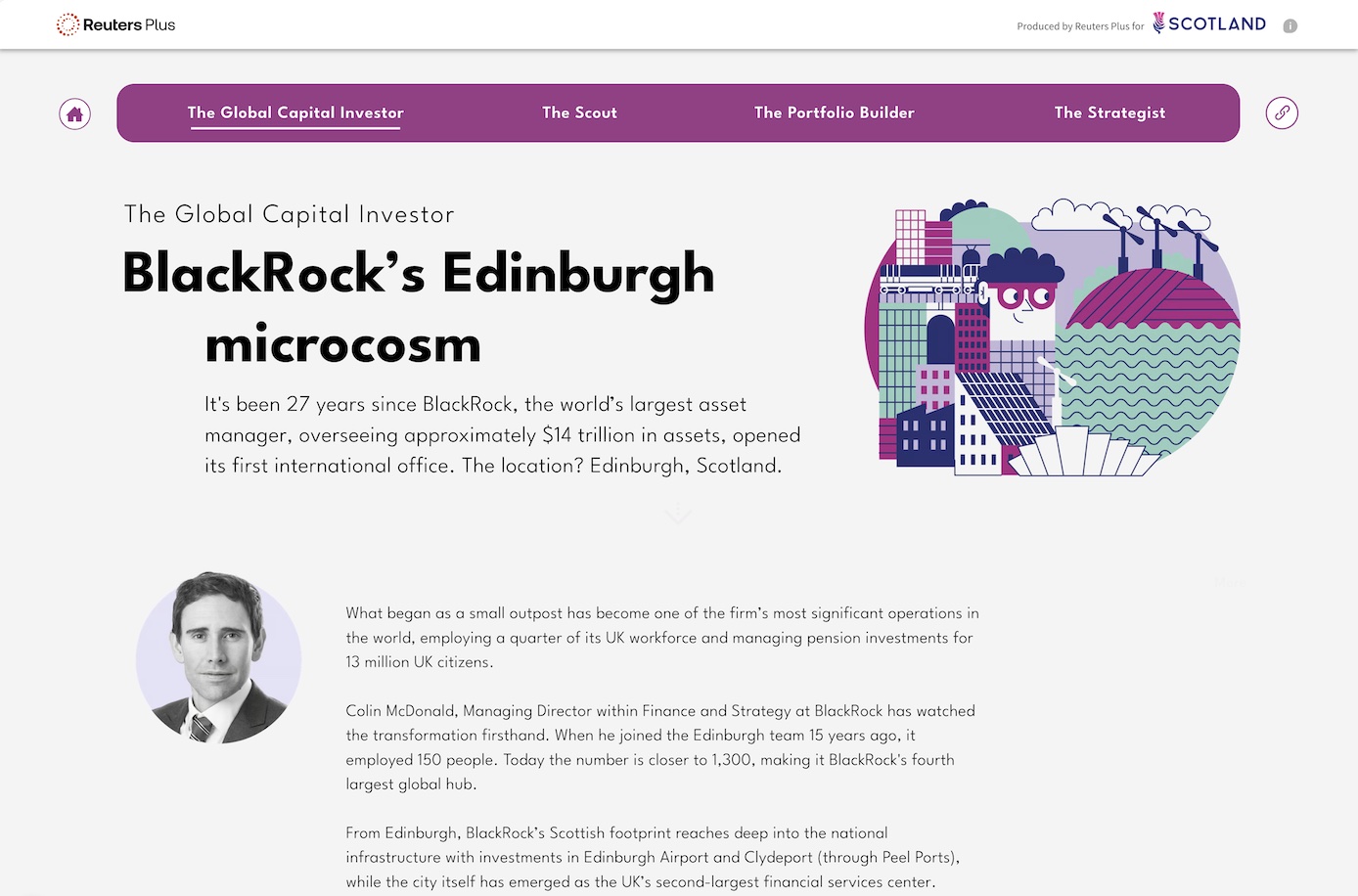This screenshot has width=1358, height=896.
Task: Open the info icon beside Scotland logo
Action: coord(1290,26)
